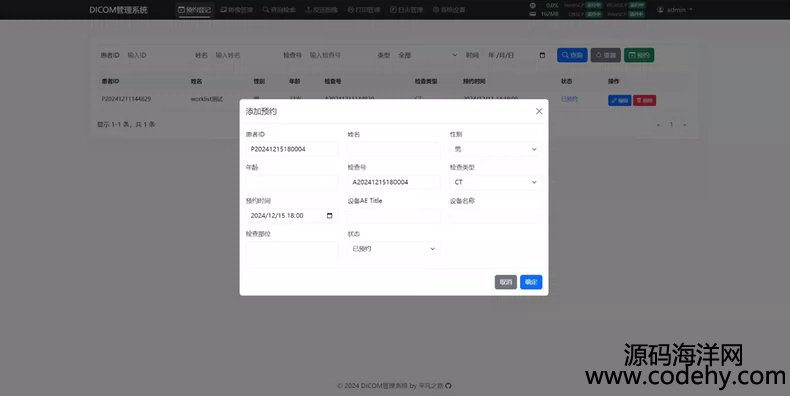Click the blue 查询 search button

tap(572, 55)
